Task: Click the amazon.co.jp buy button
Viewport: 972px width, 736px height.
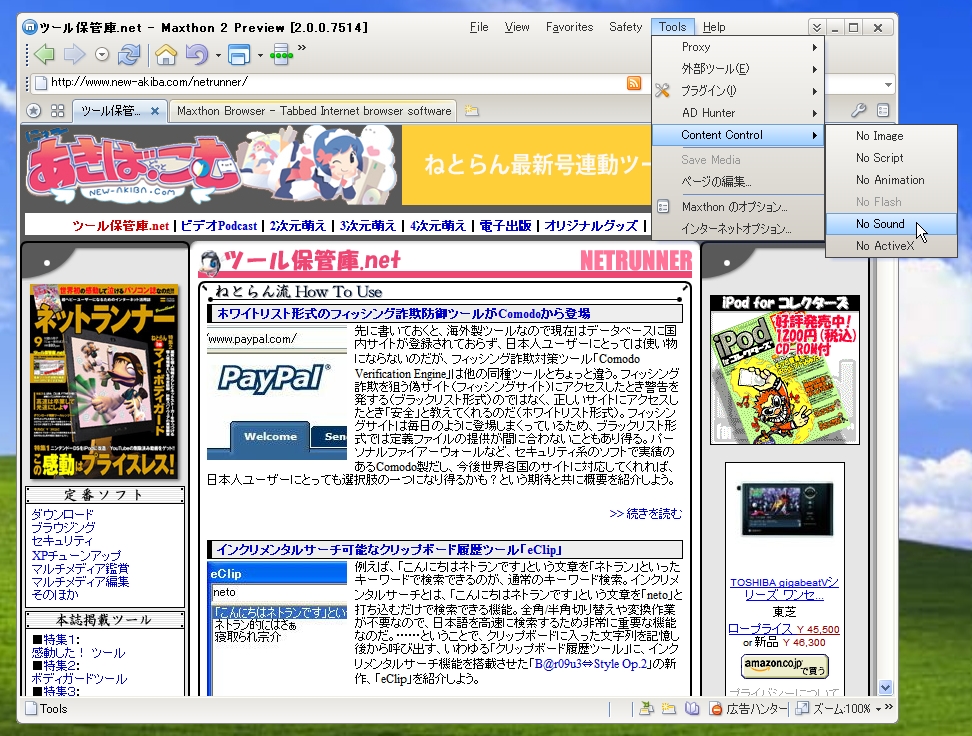Action: 785,667
